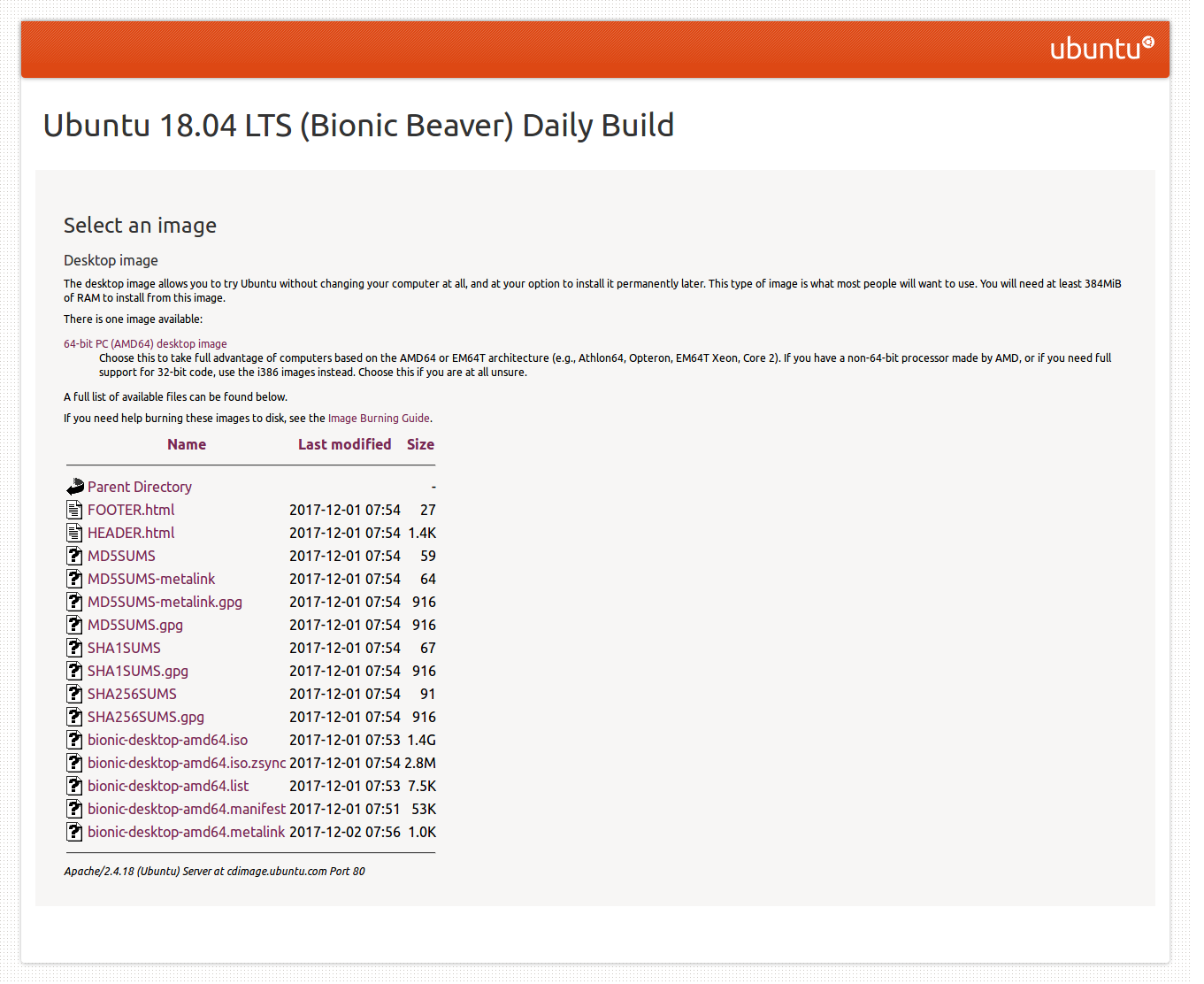Click the file icon beside FOOTER.html
The image size is (1204, 984).
75,510
